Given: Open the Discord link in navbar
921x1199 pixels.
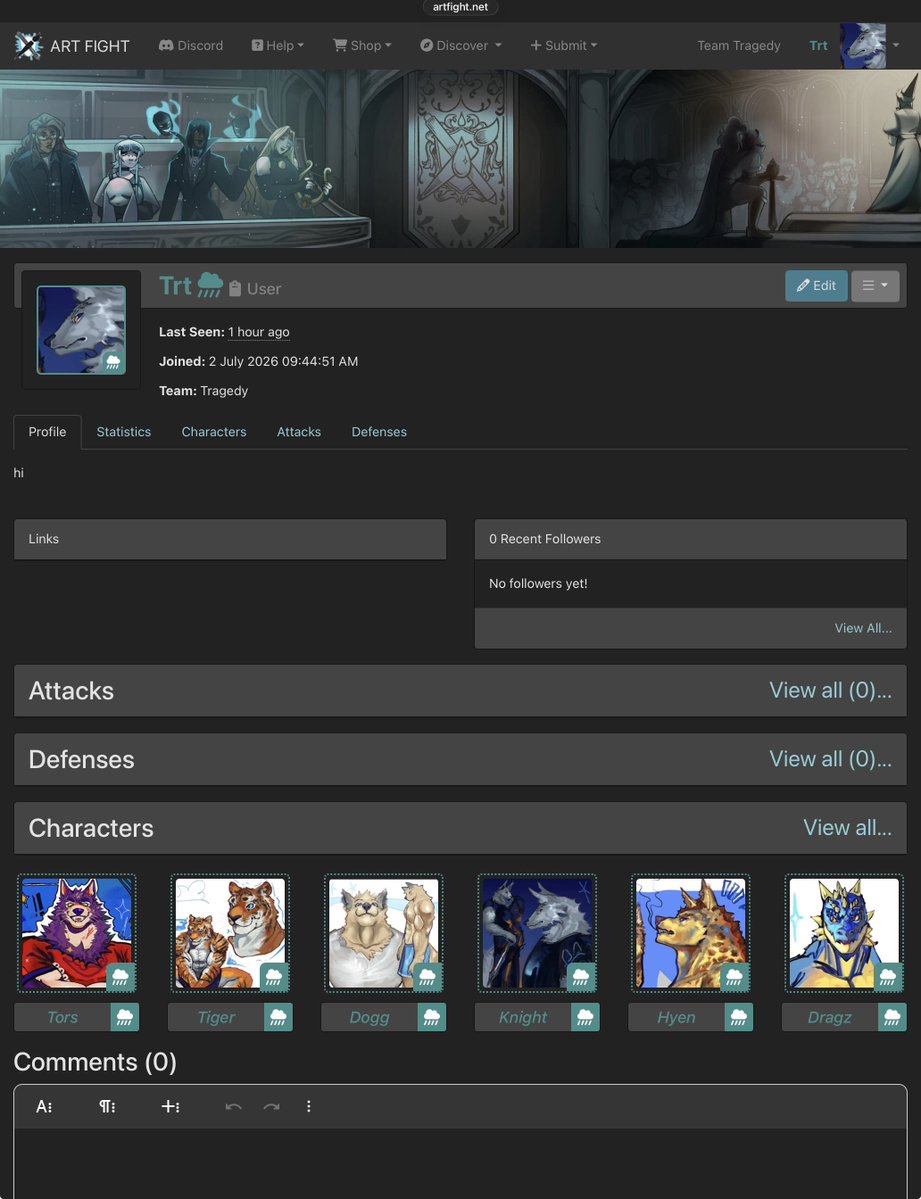Looking at the screenshot, I should [191, 46].
